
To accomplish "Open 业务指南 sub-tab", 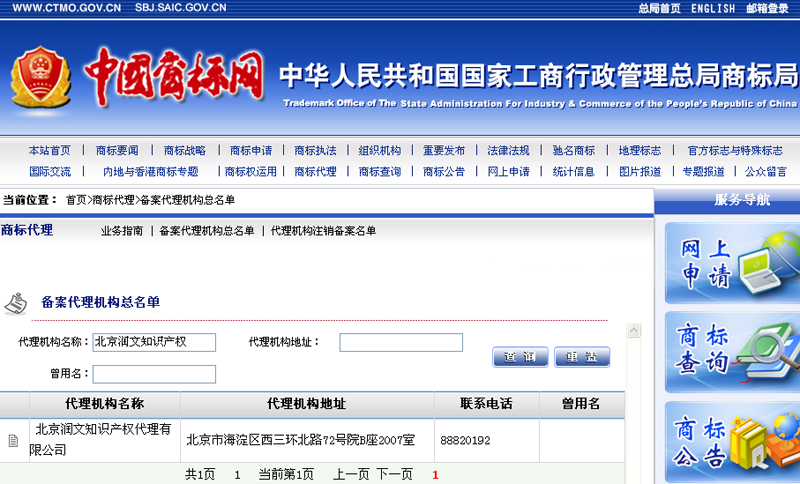I will pyautogui.click(x=121, y=231).
